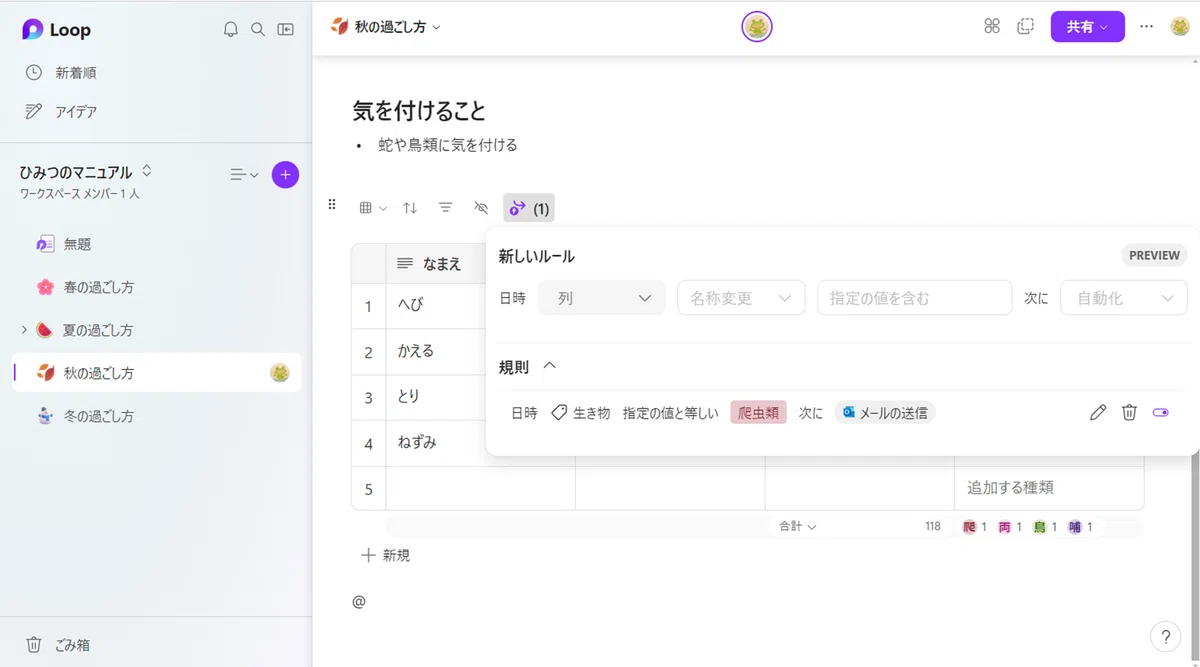Select row number 5

(368, 489)
